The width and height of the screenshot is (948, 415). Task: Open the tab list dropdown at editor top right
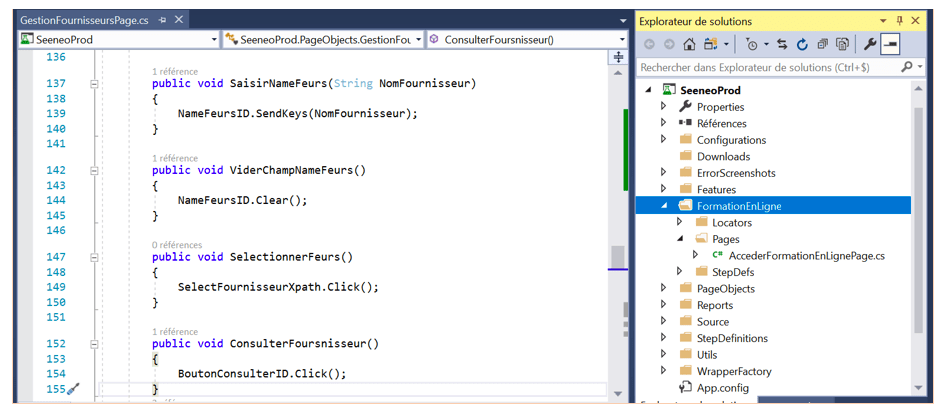pyautogui.click(x=623, y=21)
